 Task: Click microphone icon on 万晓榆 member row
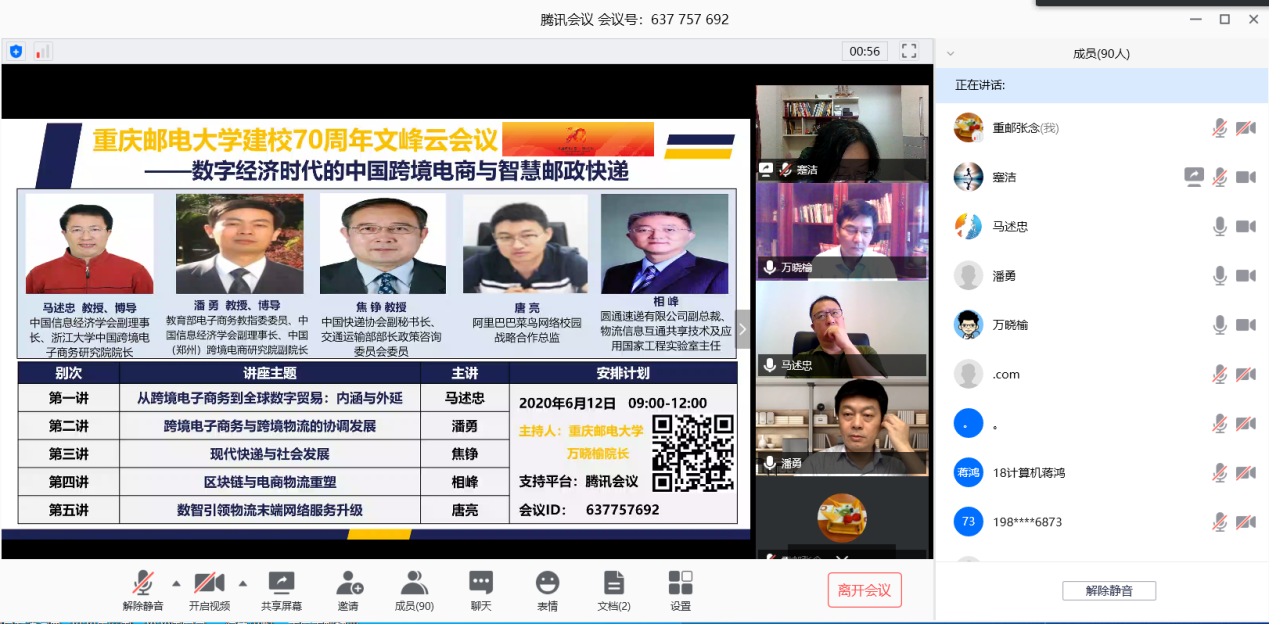coord(1219,324)
